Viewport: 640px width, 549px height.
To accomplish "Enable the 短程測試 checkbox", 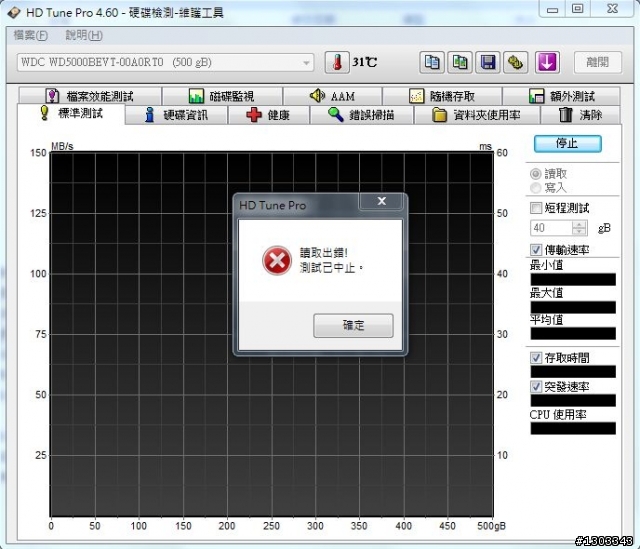I will (536, 208).
